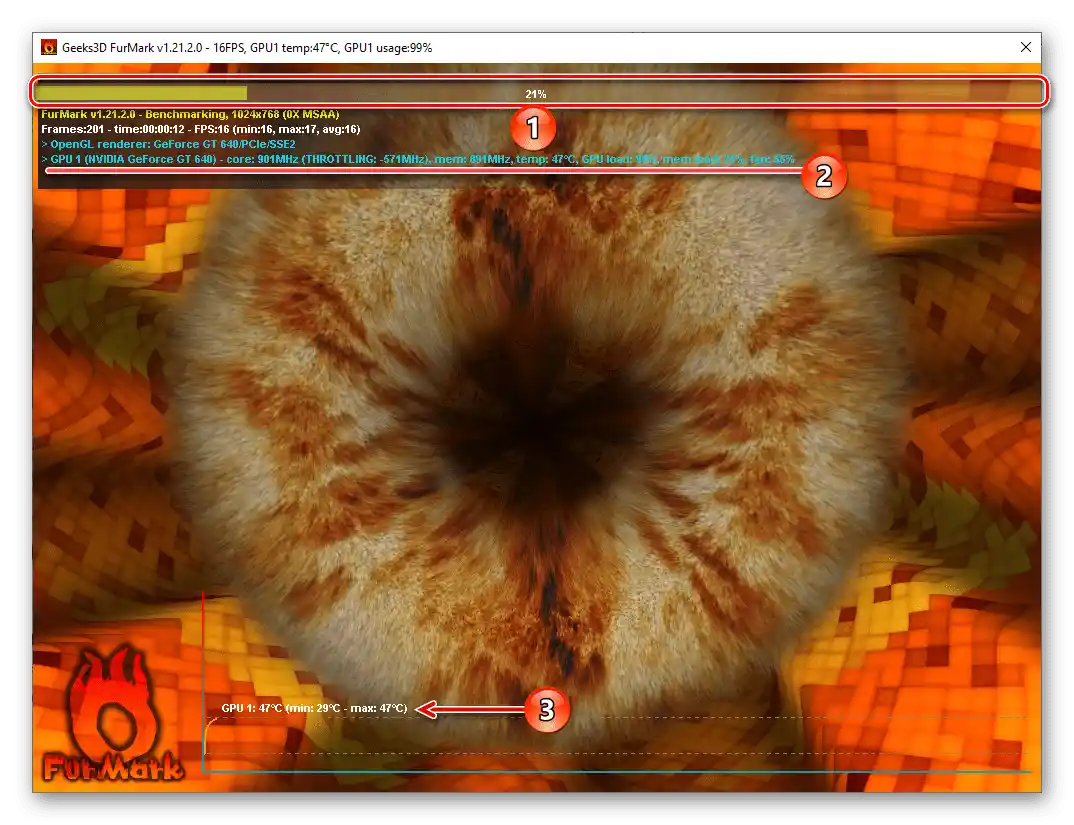Click 'OpenGL renderer: GeForce GT 640/PCIe/SSE2' line

tap(168, 145)
